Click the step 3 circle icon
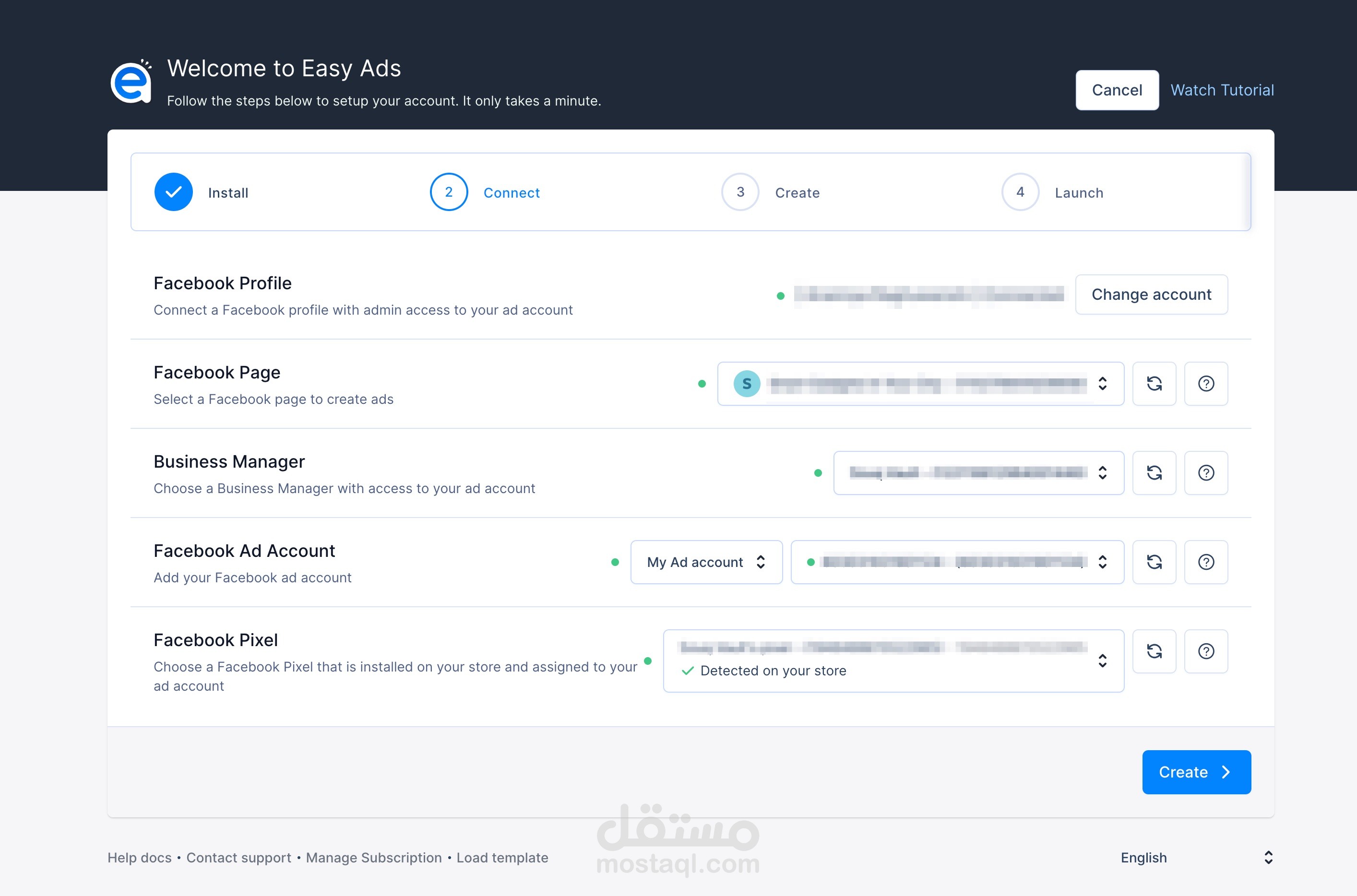This screenshot has width=1357, height=896. [x=740, y=192]
